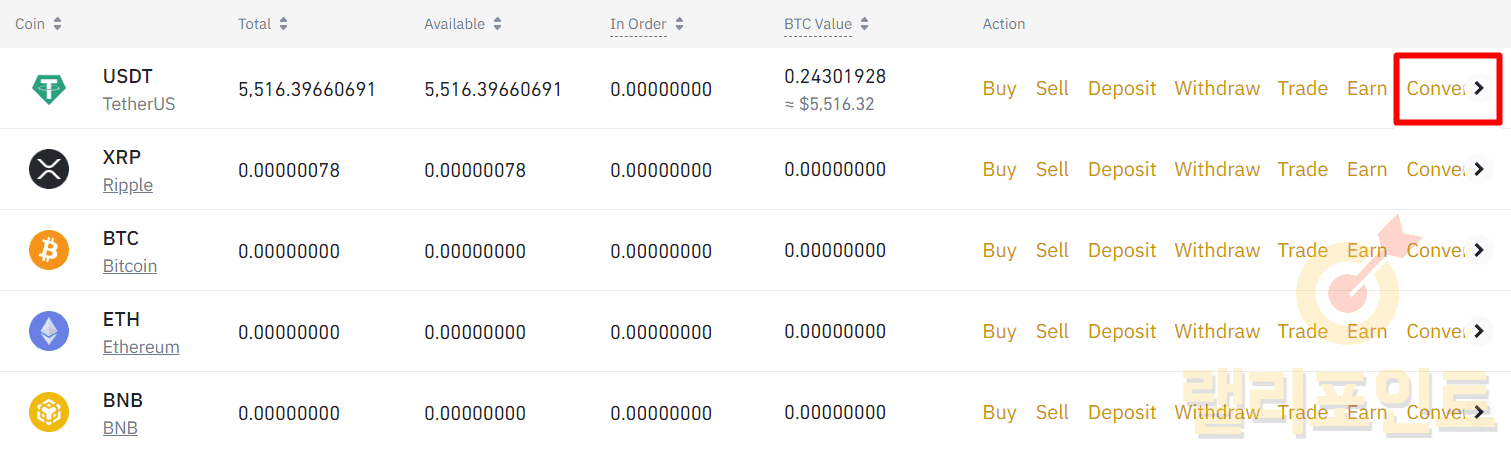The height and width of the screenshot is (451, 1511).
Task: Expand more actions arrow in ETH row
Action: [1479, 331]
